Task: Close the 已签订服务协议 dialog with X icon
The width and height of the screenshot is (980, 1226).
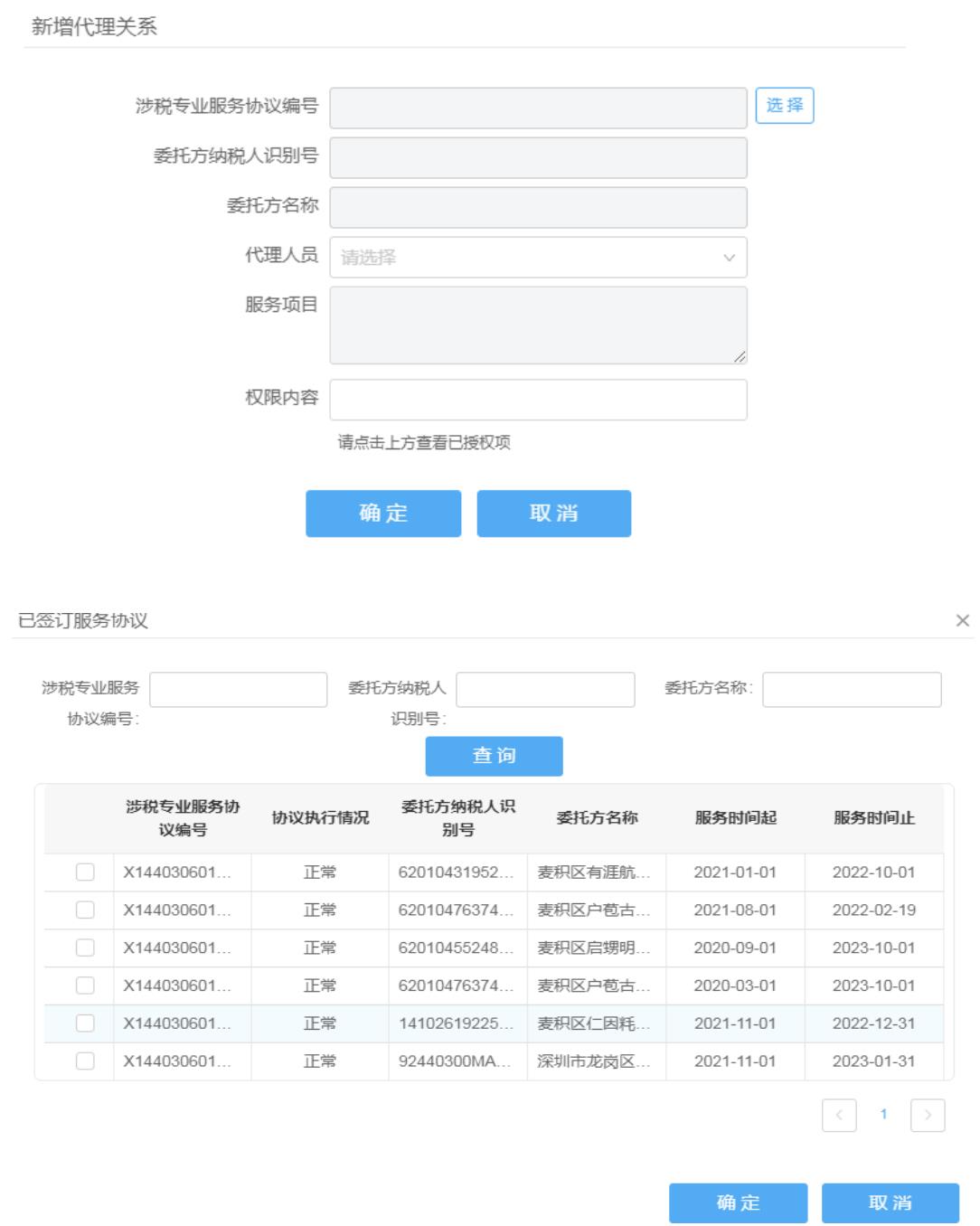Action: [x=962, y=620]
